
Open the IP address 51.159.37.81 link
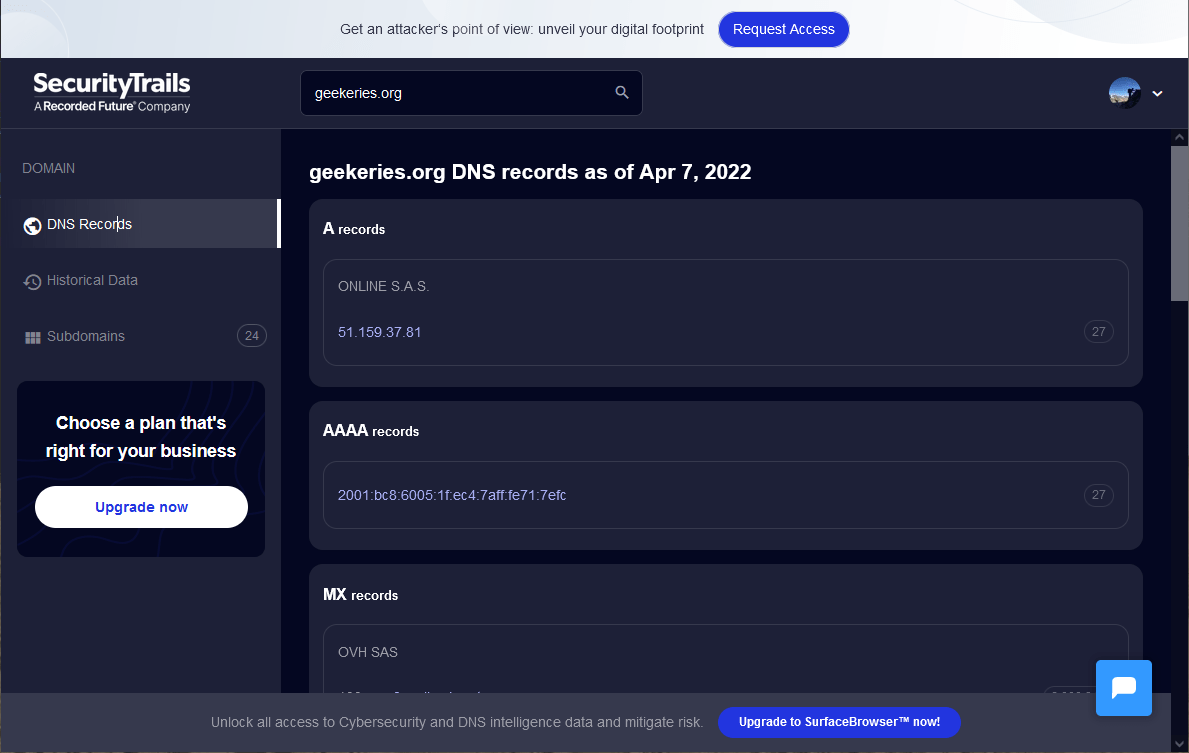tap(379, 332)
